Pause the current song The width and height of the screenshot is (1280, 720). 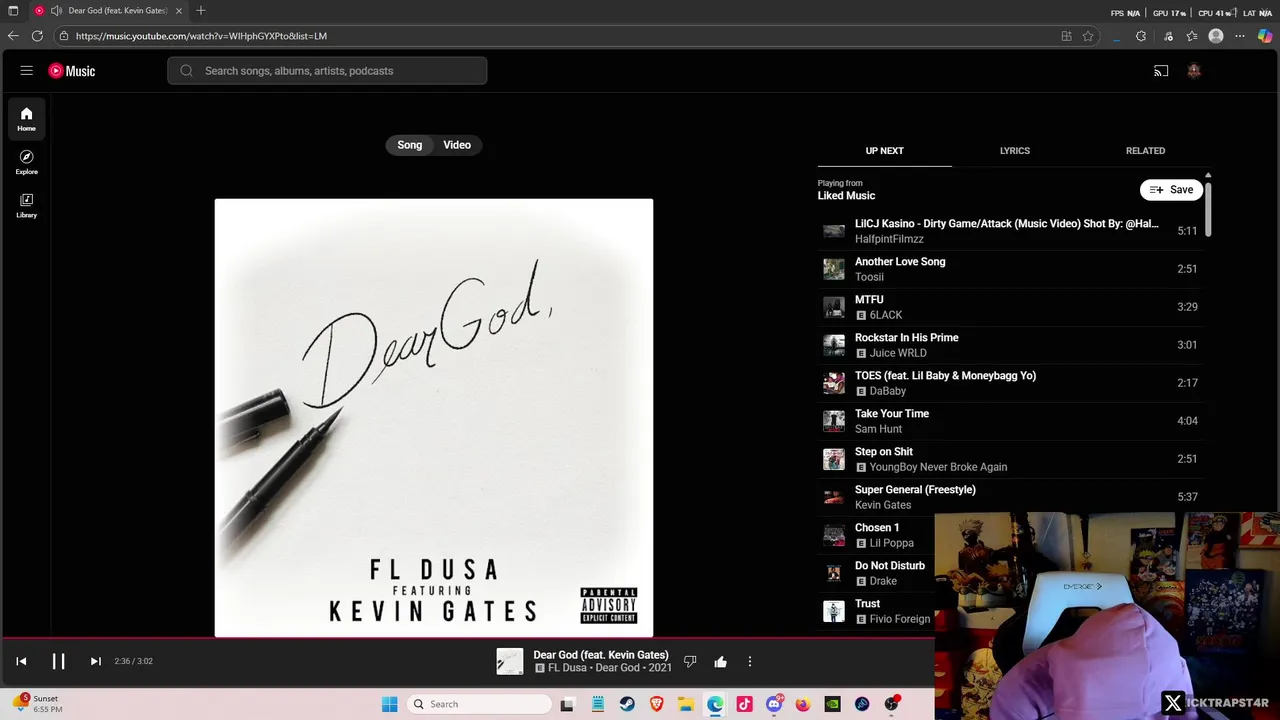(58, 661)
